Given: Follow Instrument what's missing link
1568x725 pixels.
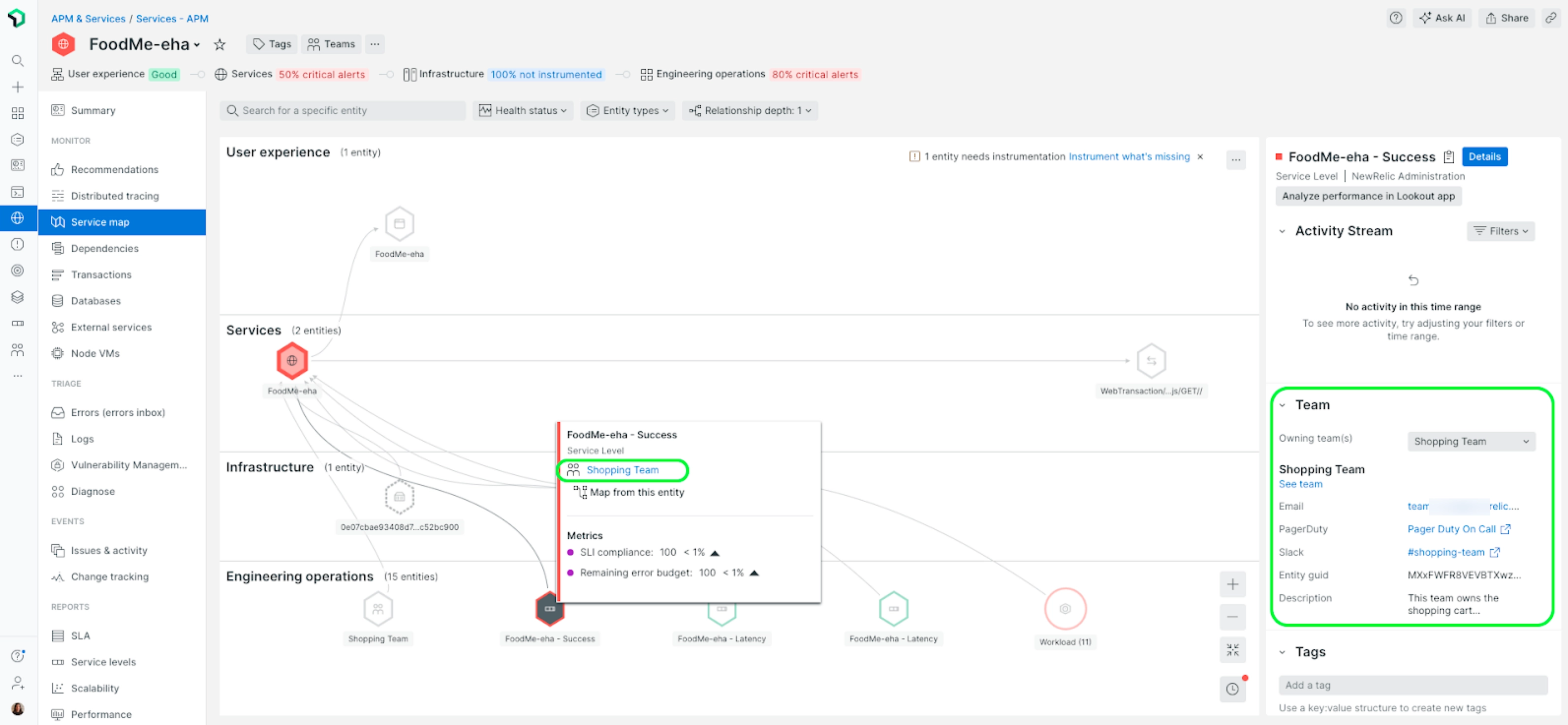Looking at the screenshot, I should (x=1129, y=156).
